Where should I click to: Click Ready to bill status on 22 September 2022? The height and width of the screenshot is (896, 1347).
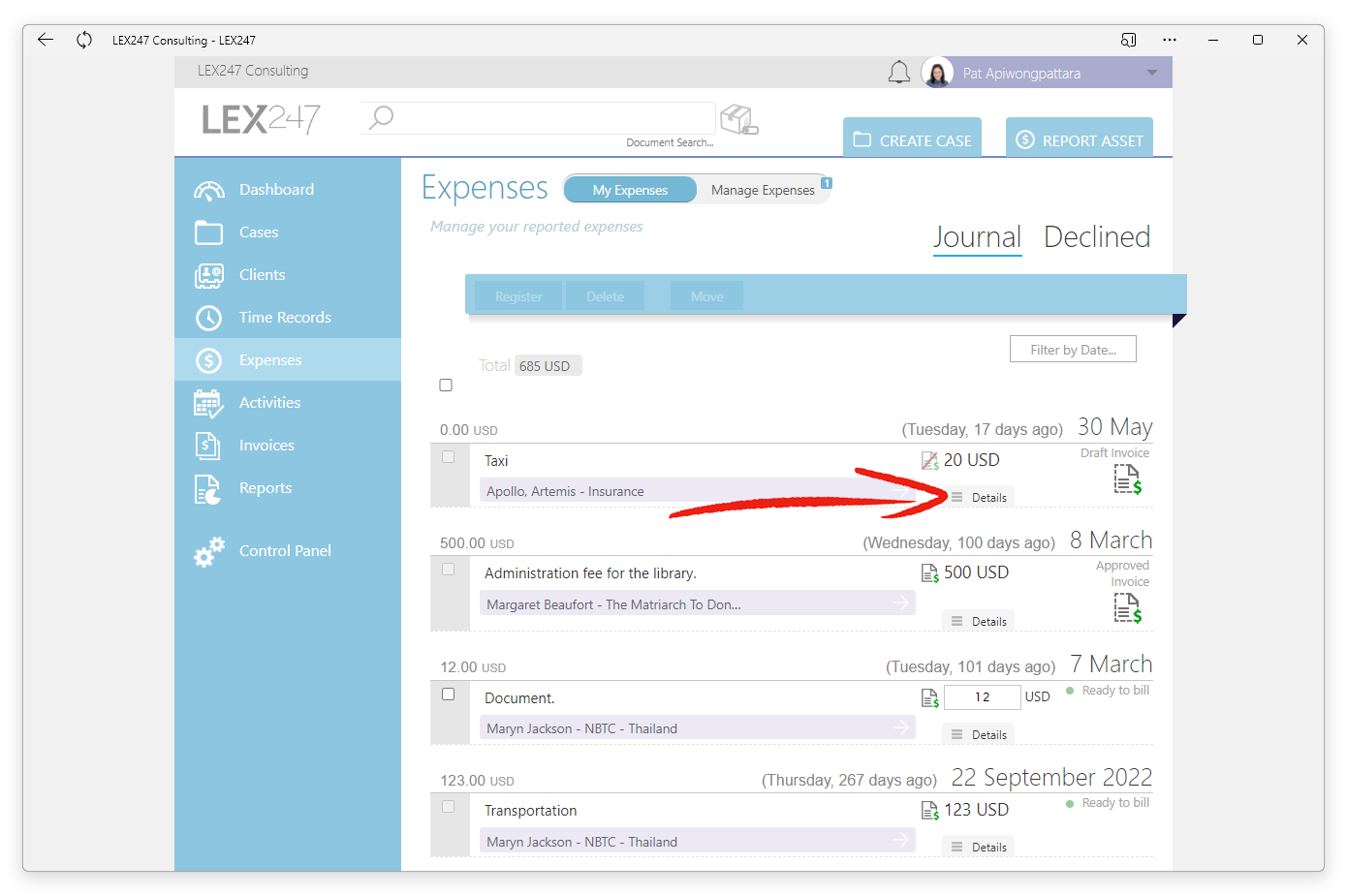click(1108, 803)
